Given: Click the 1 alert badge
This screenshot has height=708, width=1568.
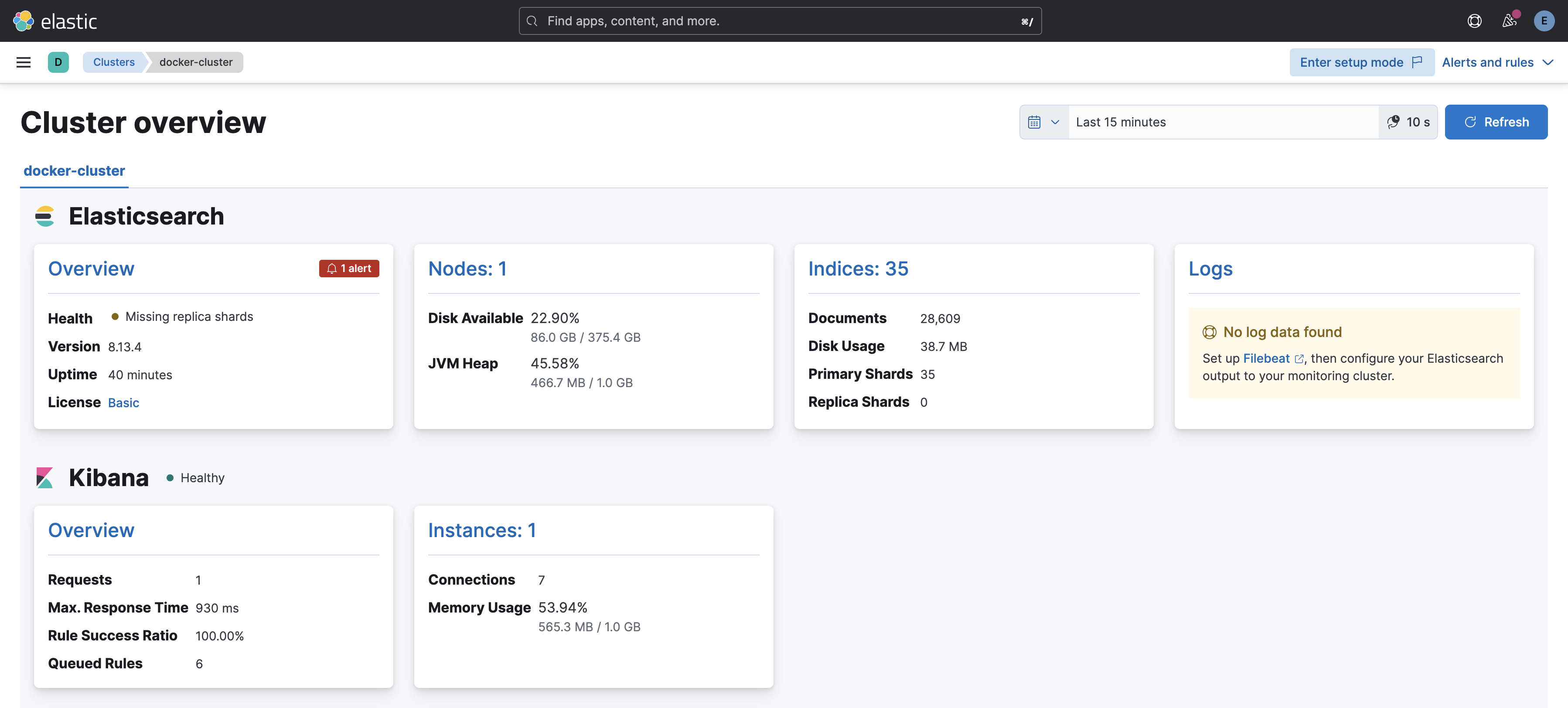Looking at the screenshot, I should [349, 269].
